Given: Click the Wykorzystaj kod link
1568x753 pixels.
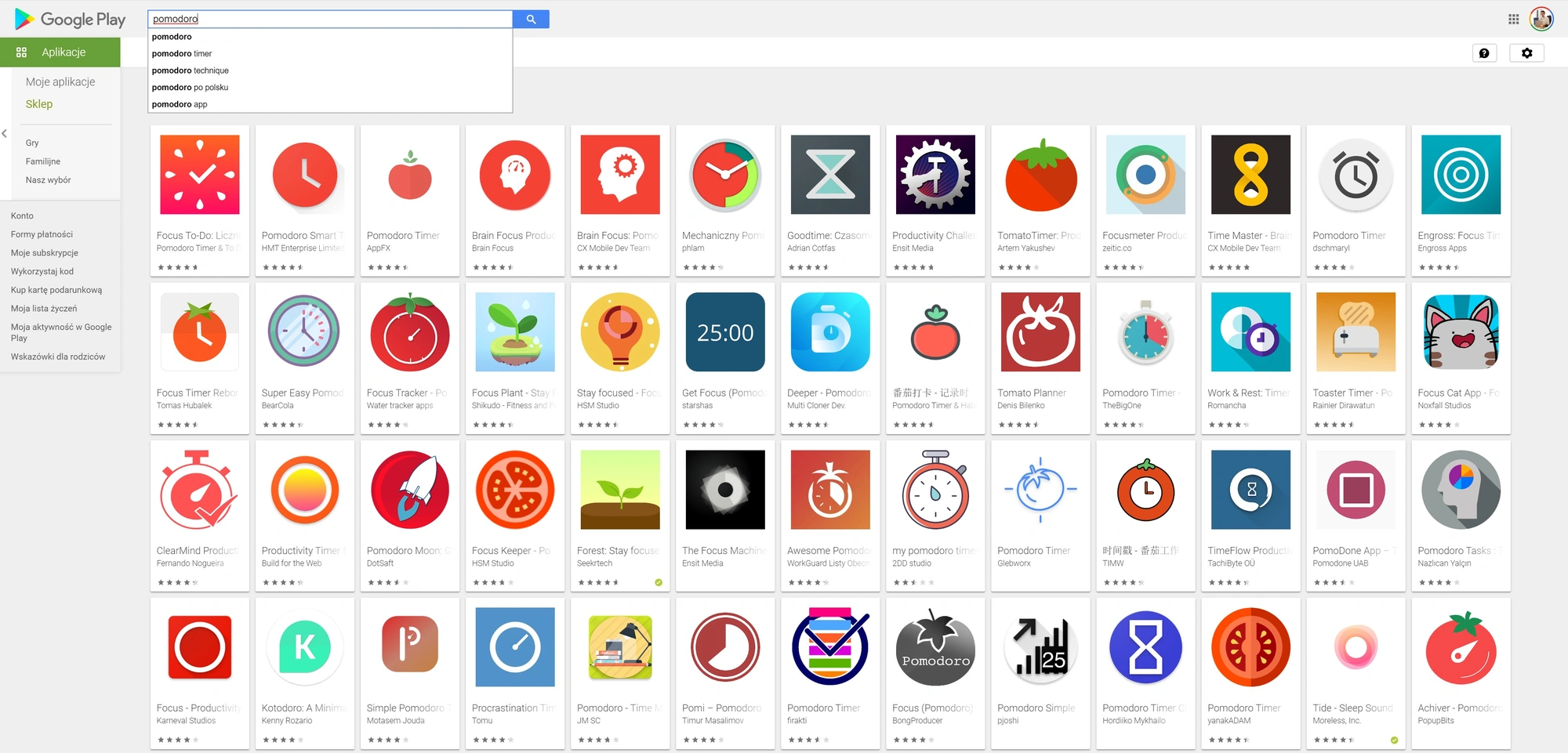Looking at the screenshot, I should pos(42,272).
